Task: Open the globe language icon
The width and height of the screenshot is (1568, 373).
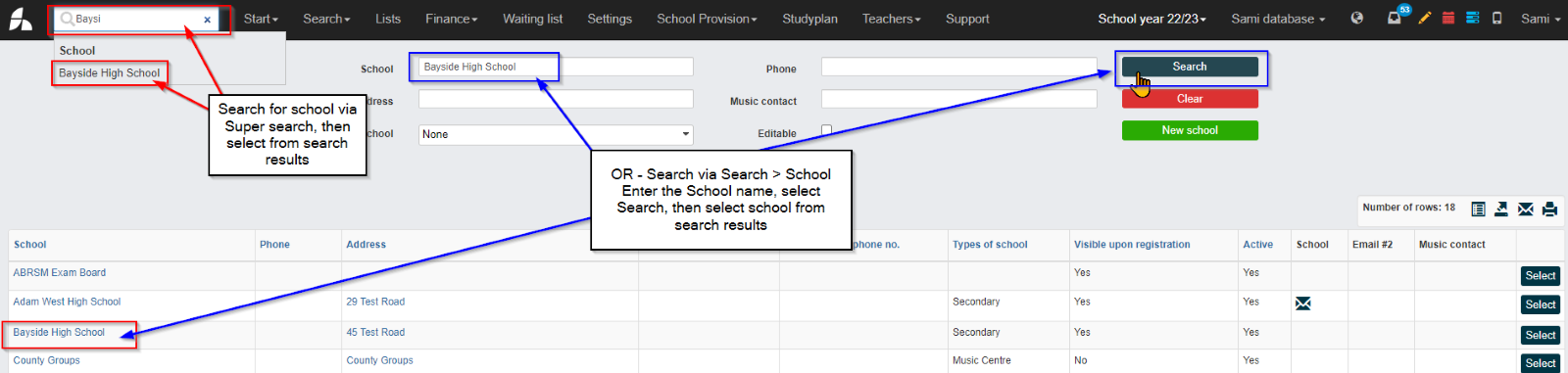Action: pyautogui.click(x=1356, y=18)
